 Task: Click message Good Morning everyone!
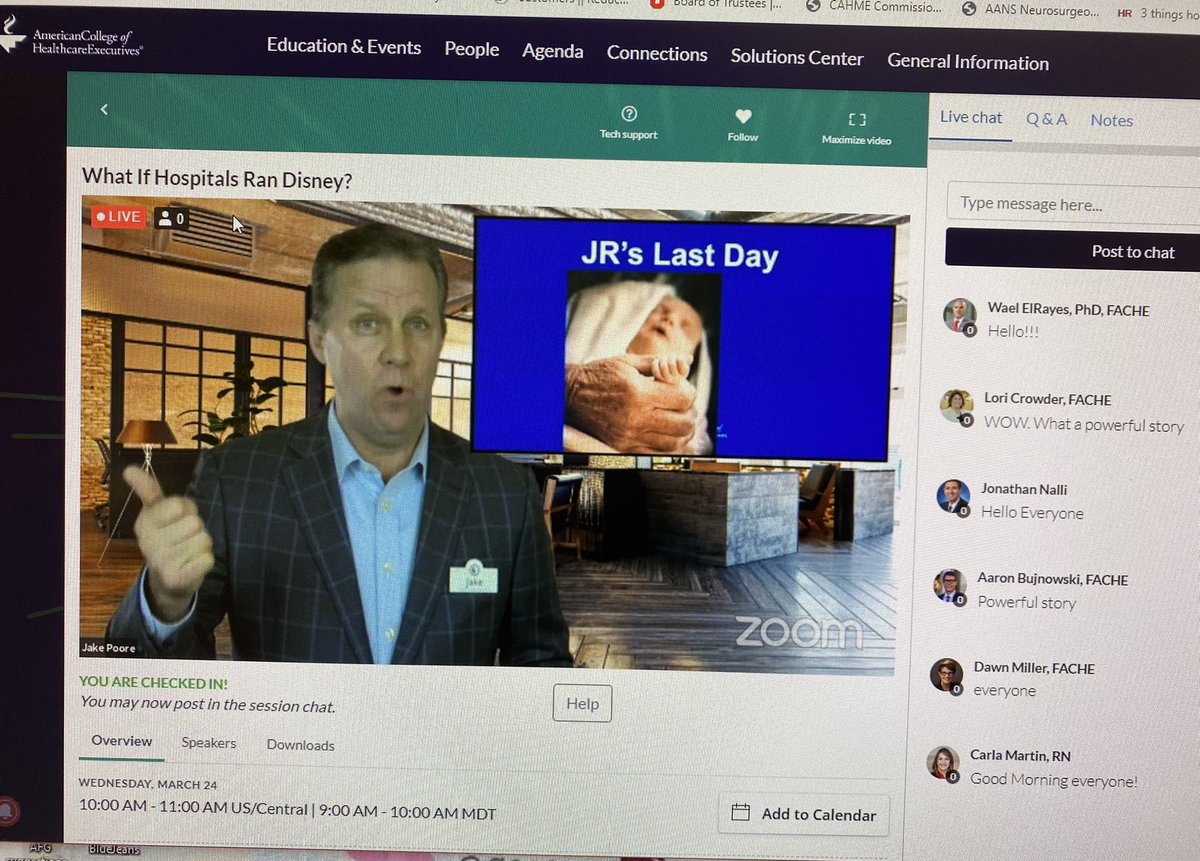click(x=1054, y=780)
